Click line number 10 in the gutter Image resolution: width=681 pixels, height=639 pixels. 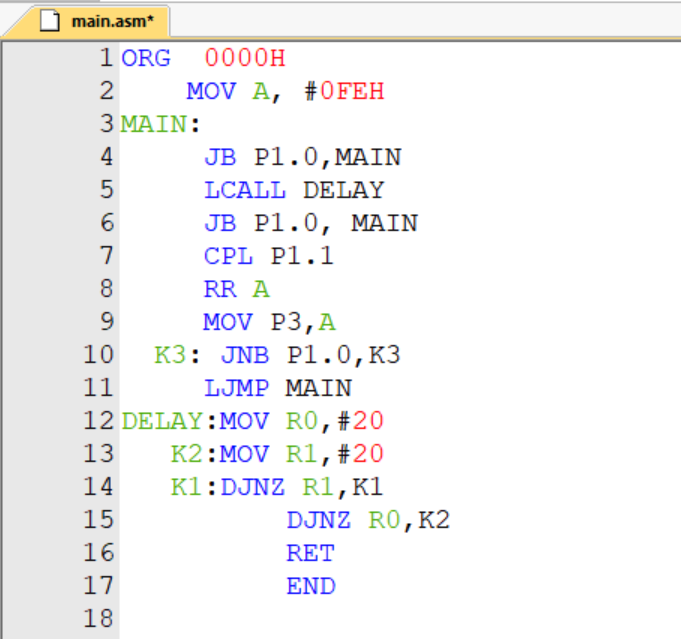[99, 354]
